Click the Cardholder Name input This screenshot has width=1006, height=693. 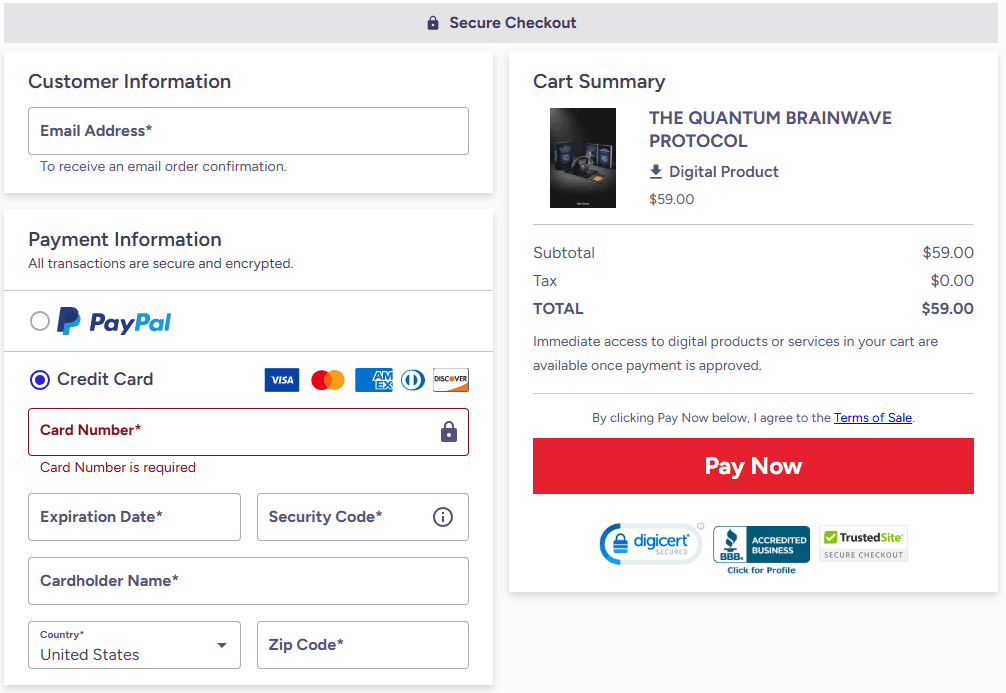(x=248, y=581)
